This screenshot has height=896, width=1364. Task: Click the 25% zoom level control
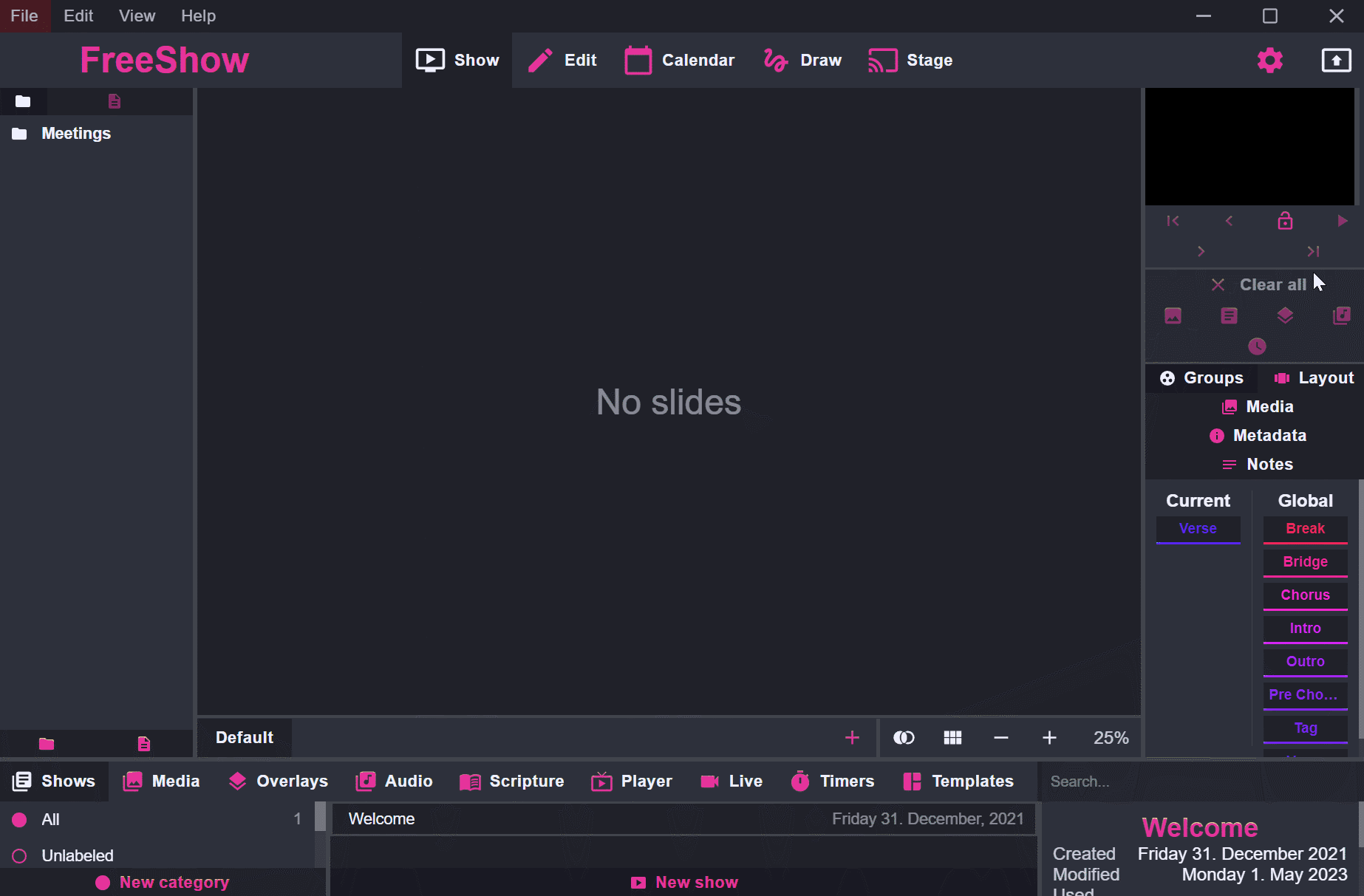coord(1111,737)
